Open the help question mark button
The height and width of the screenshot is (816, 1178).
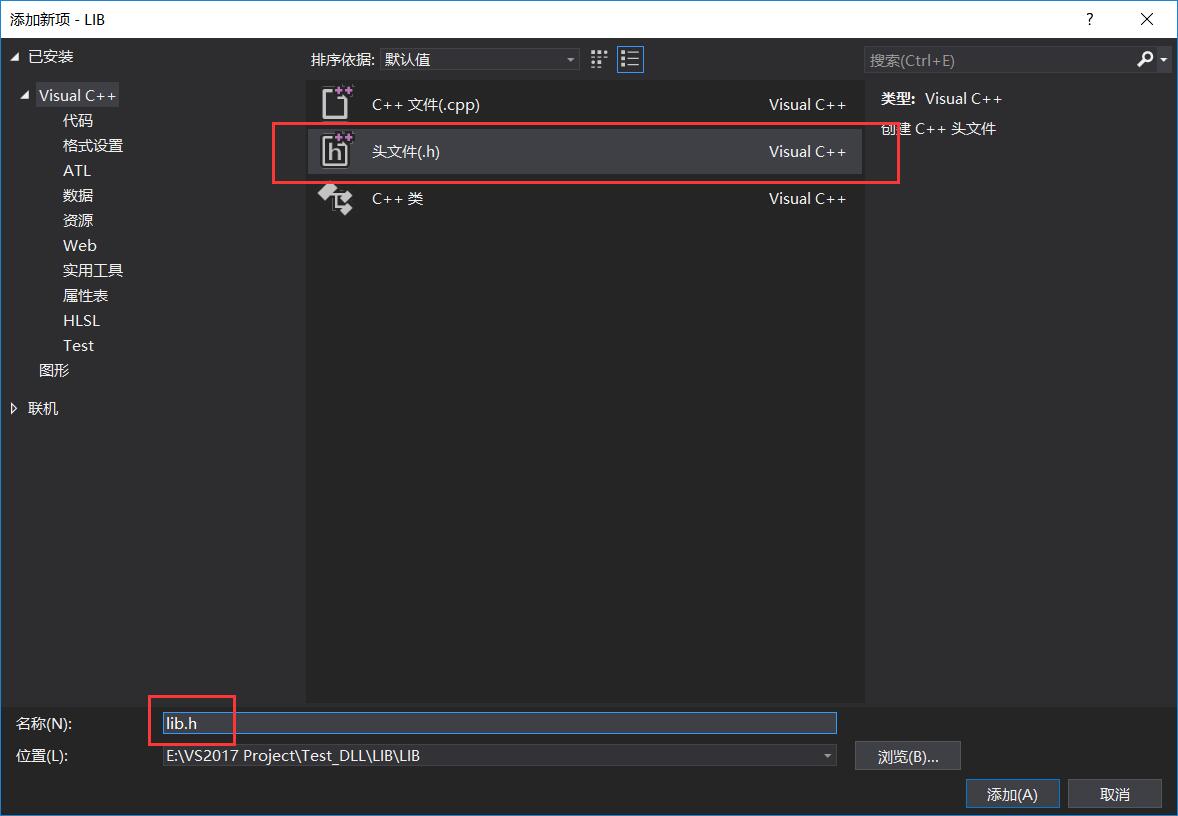(1089, 20)
